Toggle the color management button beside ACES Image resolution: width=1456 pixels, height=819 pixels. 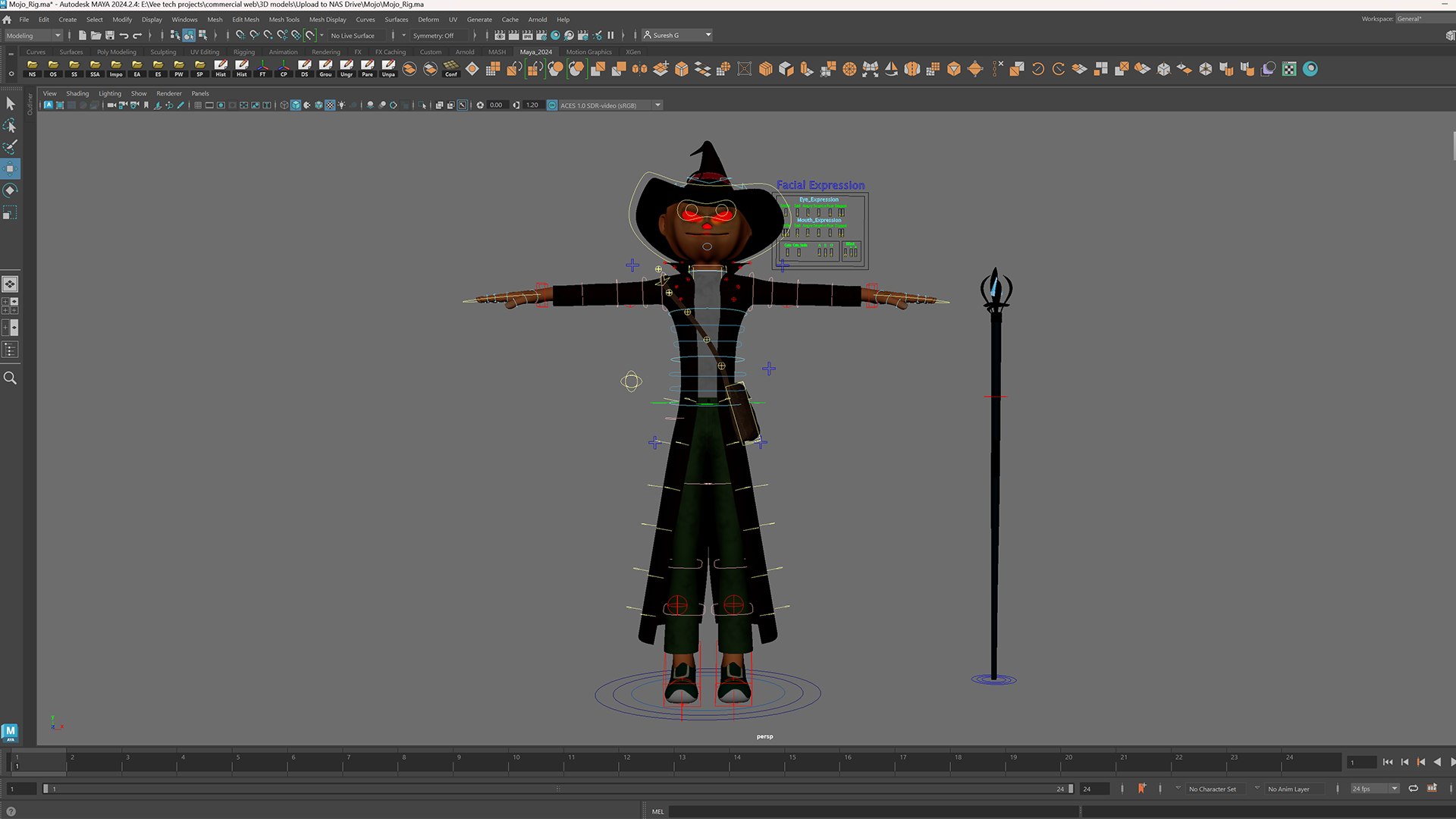tap(552, 105)
